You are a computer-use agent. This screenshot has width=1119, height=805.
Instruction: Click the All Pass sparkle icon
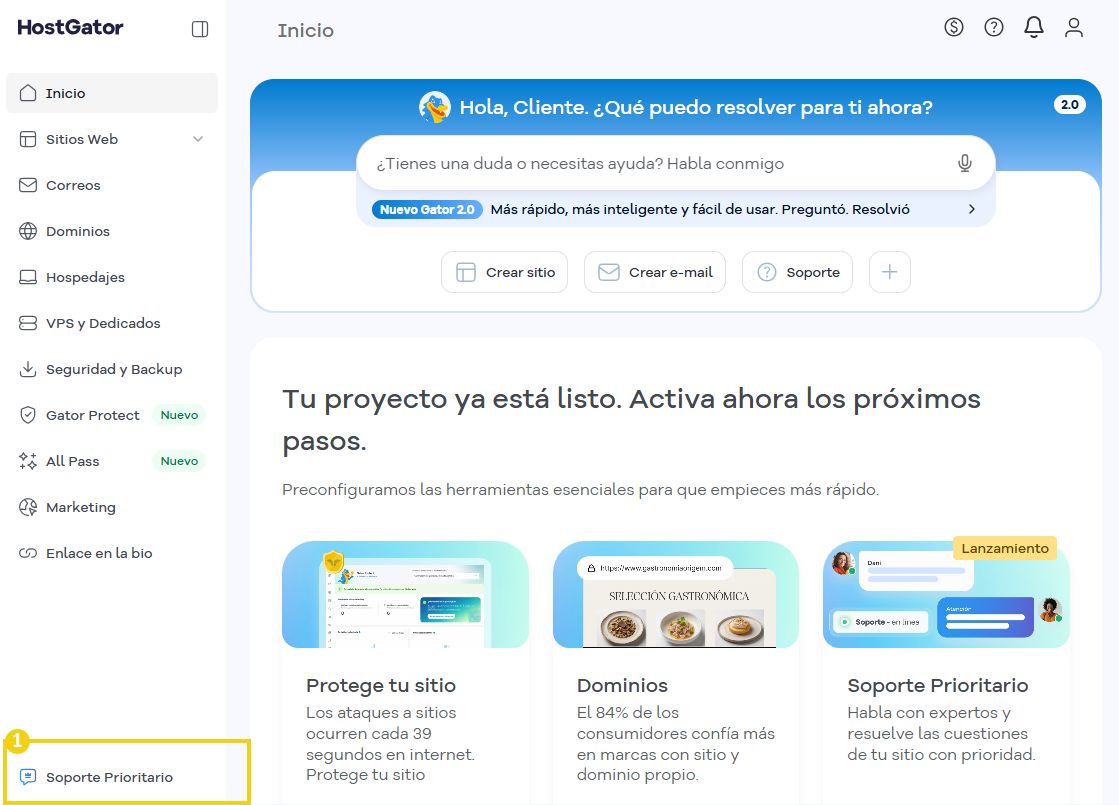[28, 461]
